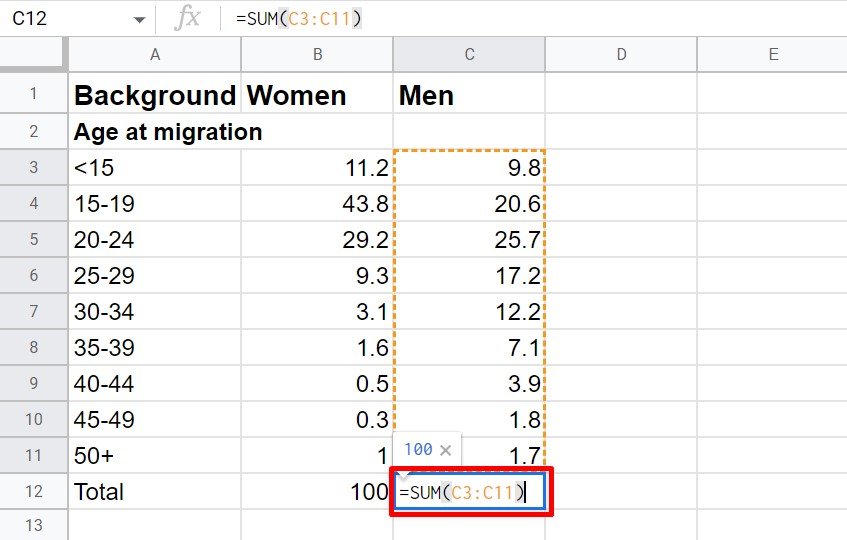Select column B header
The height and width of the screenshot is (540, 847).
point(317,55)
